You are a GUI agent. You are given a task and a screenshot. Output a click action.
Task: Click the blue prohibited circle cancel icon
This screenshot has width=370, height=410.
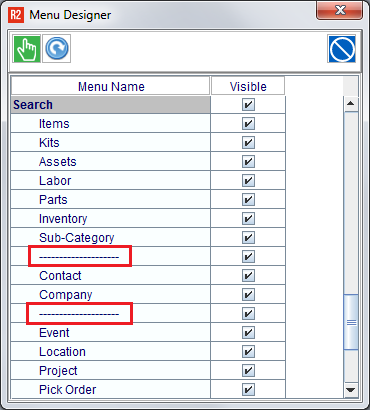click(x=342, y=49)
